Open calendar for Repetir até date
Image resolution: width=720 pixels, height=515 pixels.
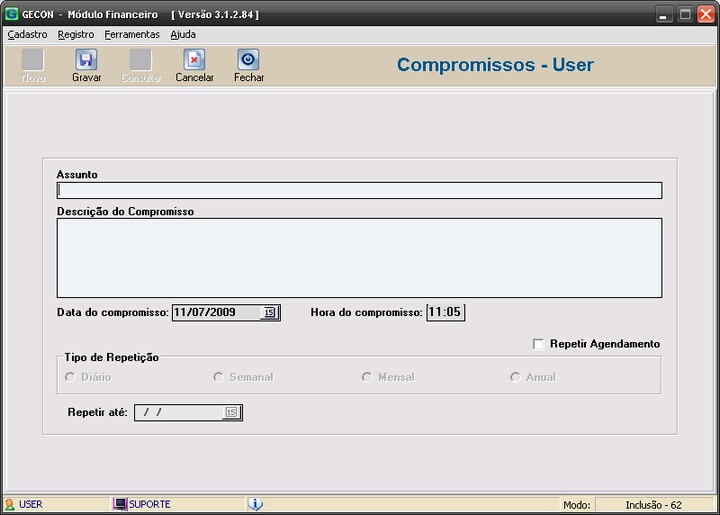coord(231,412)
